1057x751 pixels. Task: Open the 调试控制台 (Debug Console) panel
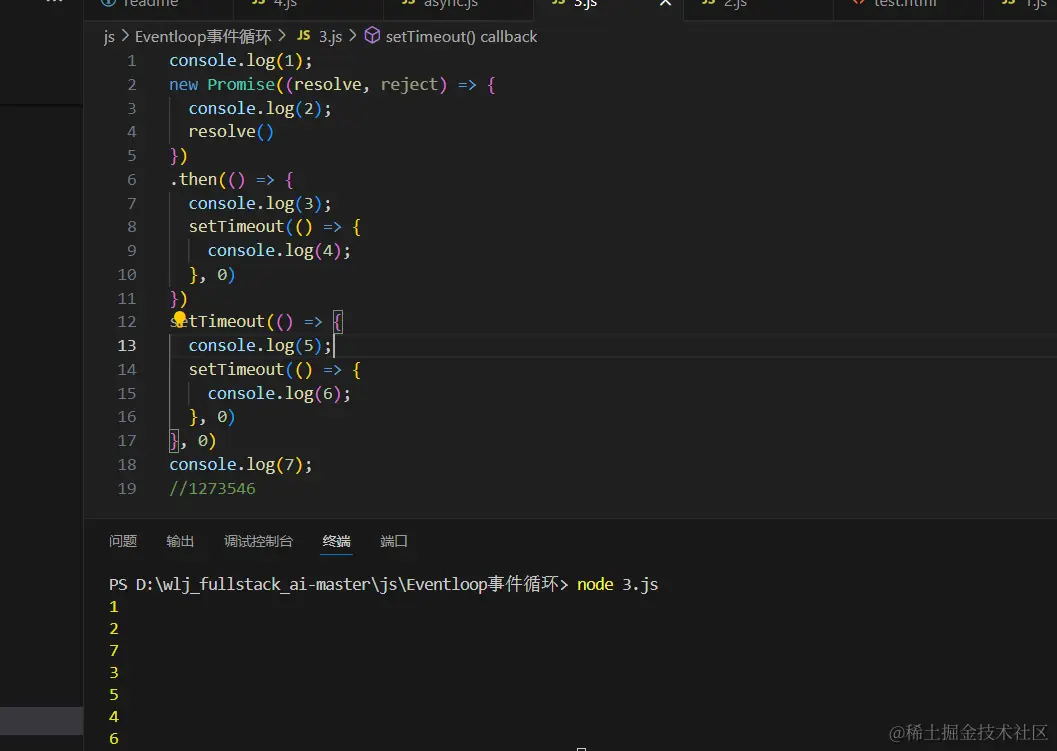[259, 541]
